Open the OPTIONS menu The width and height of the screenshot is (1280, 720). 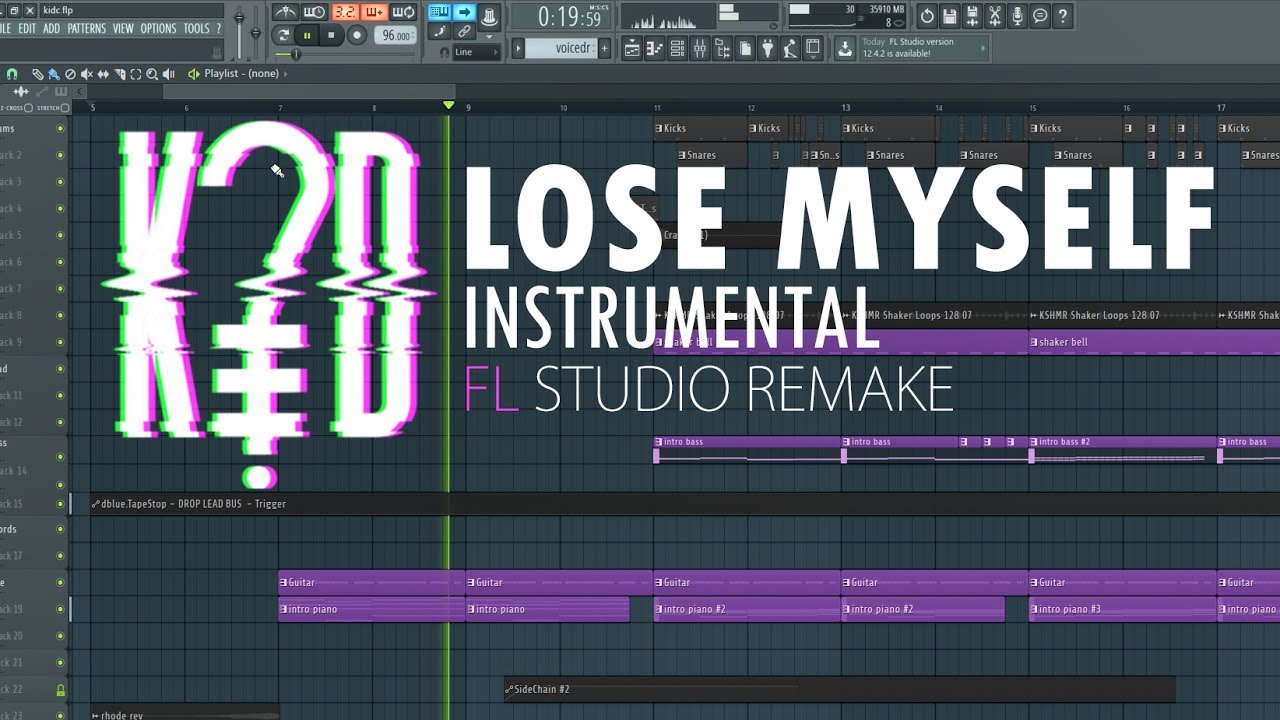(158, 29)
